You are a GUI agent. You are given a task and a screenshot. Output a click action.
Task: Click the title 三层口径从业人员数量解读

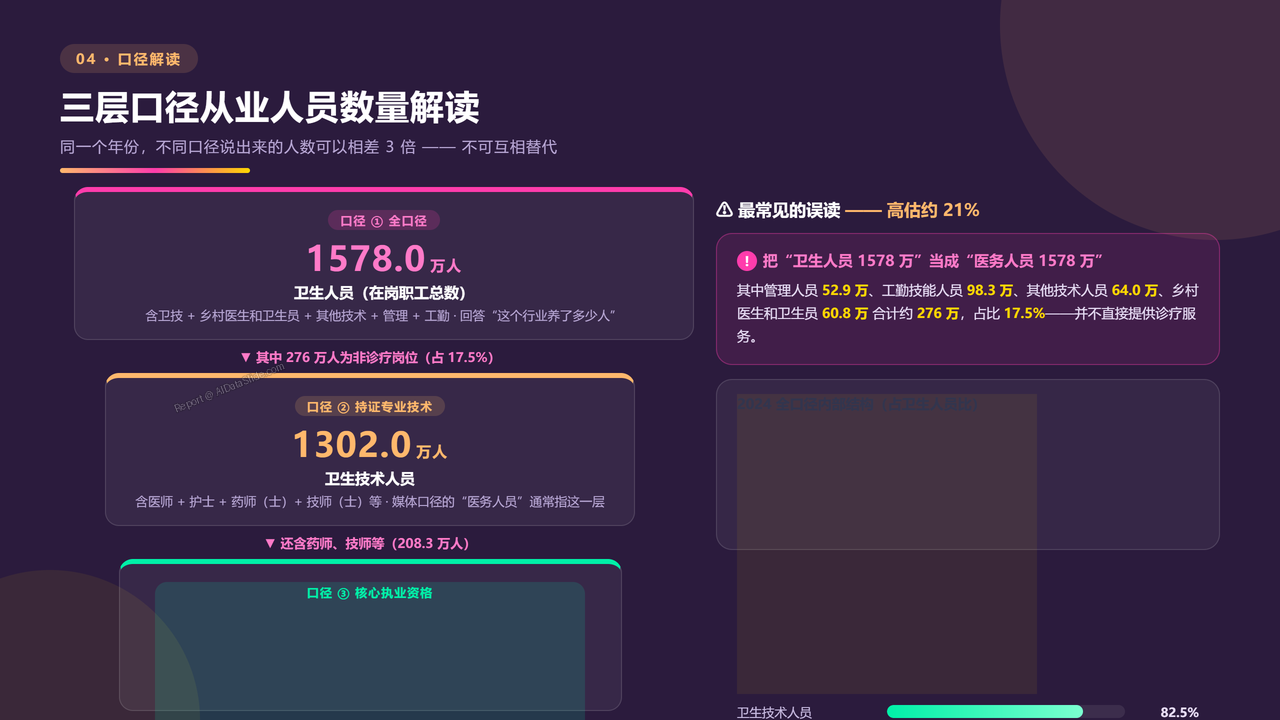pyautogui.click(x=270, y=107)
